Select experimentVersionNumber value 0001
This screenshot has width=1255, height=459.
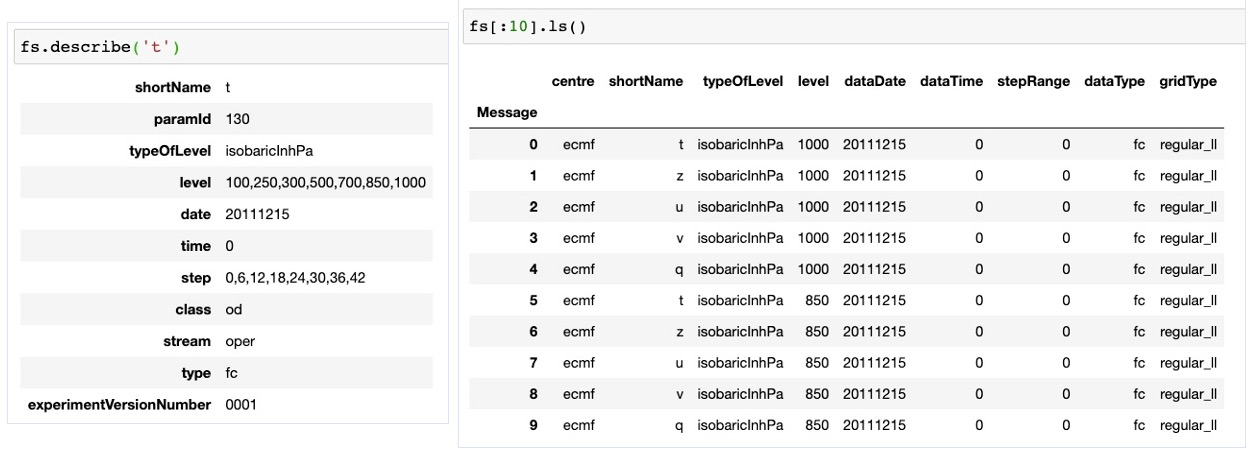coord(241,404)
